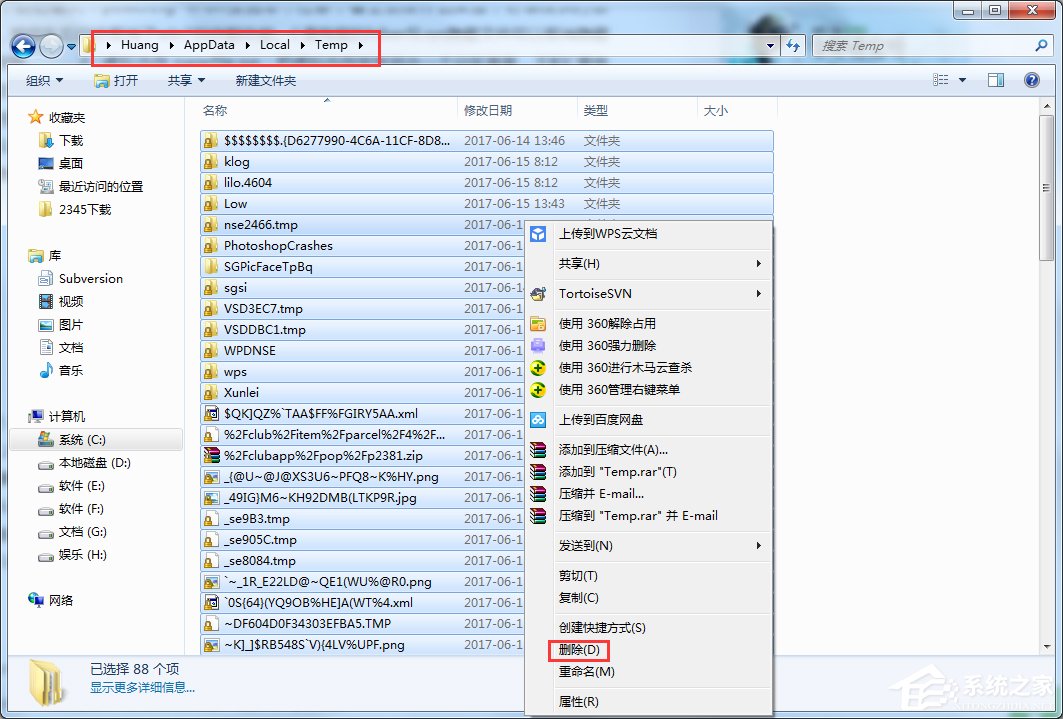Collapse the 库 node in sidebar

[24, 257]
